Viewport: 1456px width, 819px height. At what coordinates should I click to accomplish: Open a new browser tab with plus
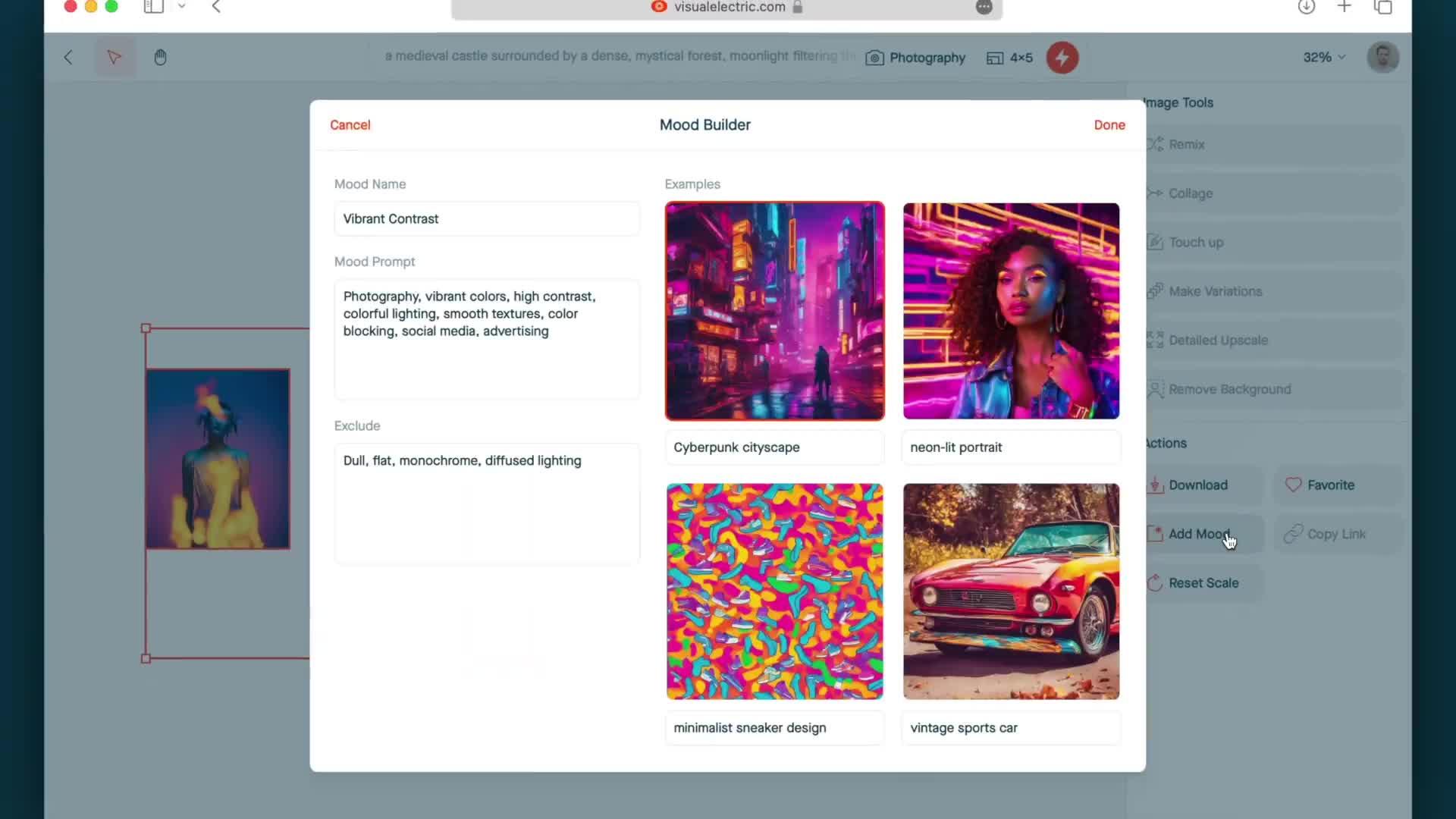(x=1344, y=7)
